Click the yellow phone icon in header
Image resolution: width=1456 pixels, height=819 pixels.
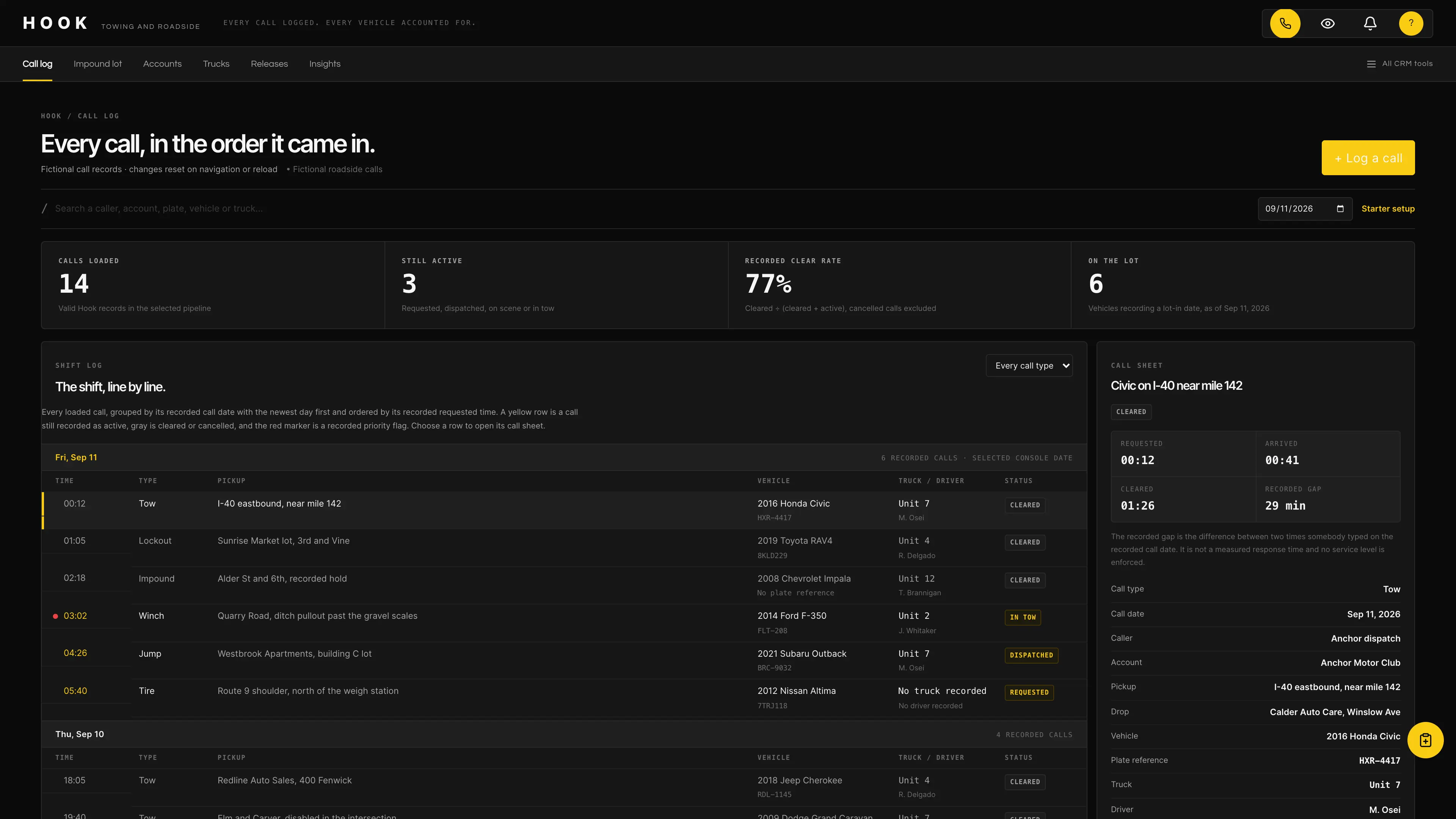coord(1285,23)
